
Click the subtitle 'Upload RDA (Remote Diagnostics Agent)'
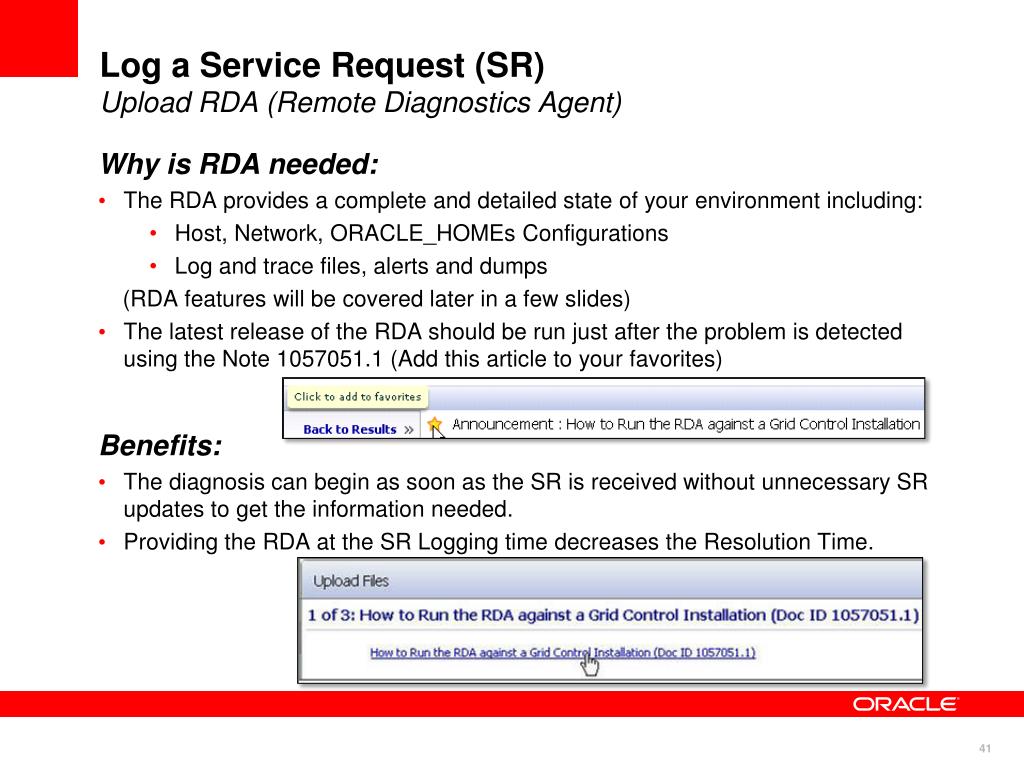[x=361, y=103]
